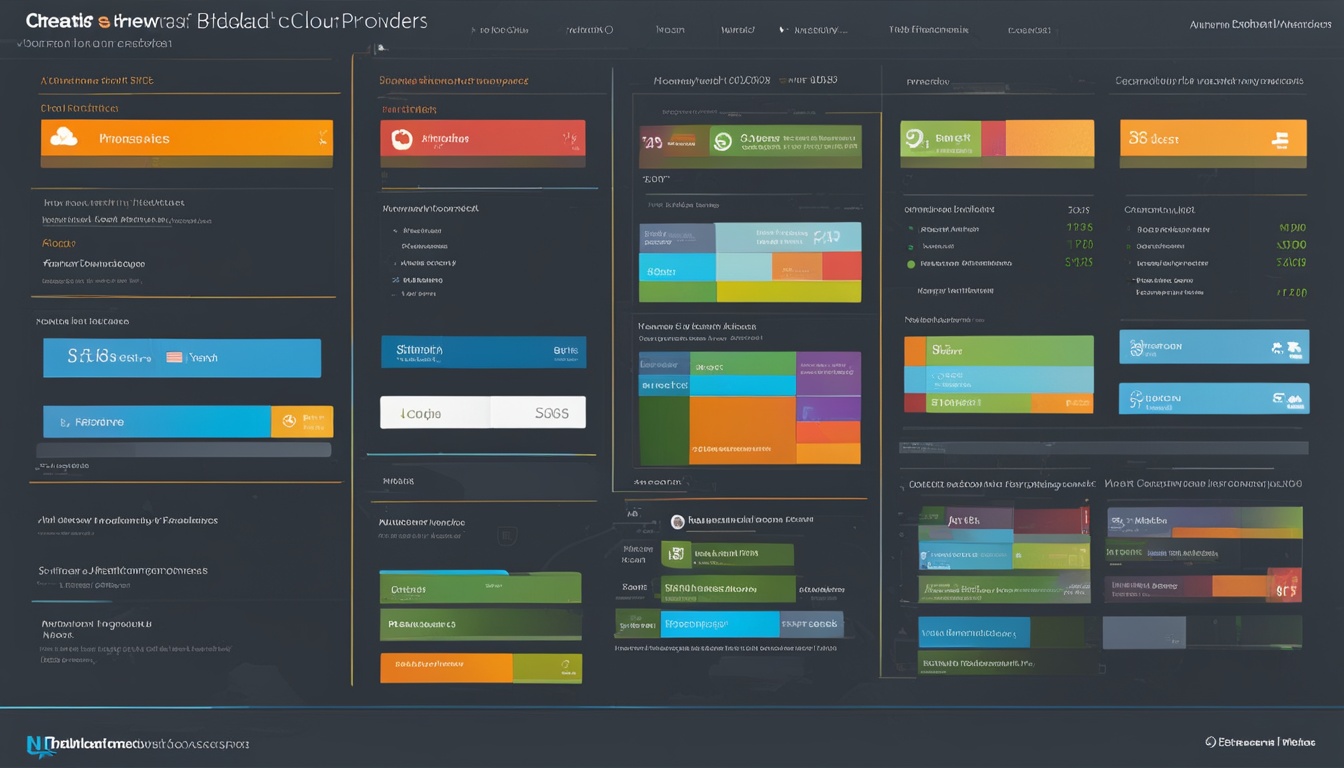
Task: Click the round white icon on the red bar
Action: click(402, 139)
